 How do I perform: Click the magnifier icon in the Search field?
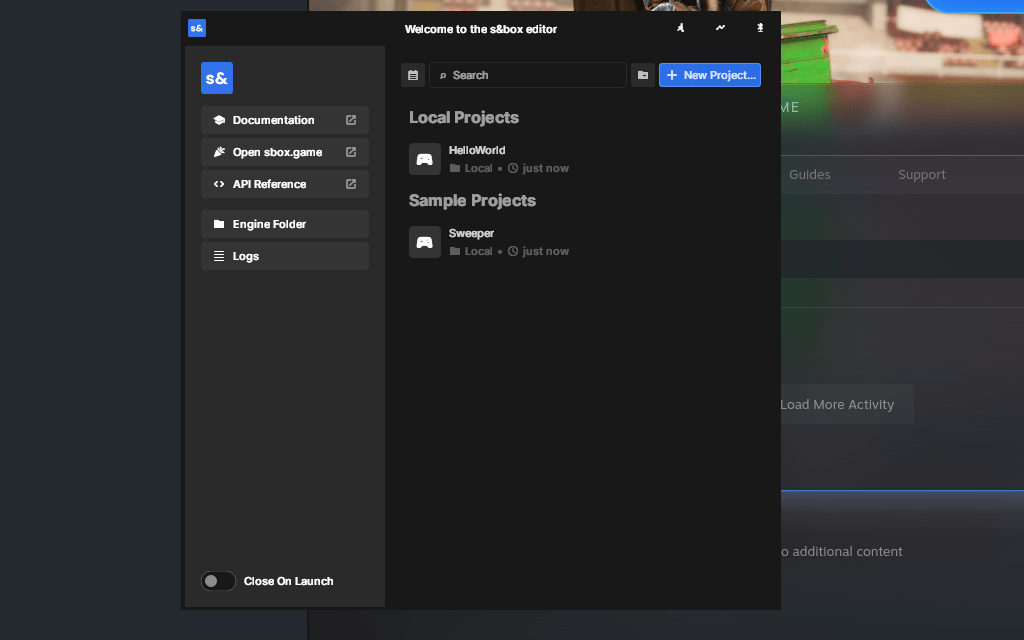(x=443, y=76)
